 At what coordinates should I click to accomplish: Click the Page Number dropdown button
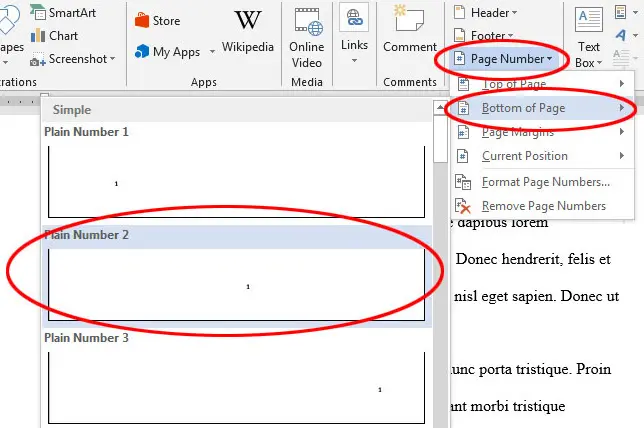[x=505, y=59]
